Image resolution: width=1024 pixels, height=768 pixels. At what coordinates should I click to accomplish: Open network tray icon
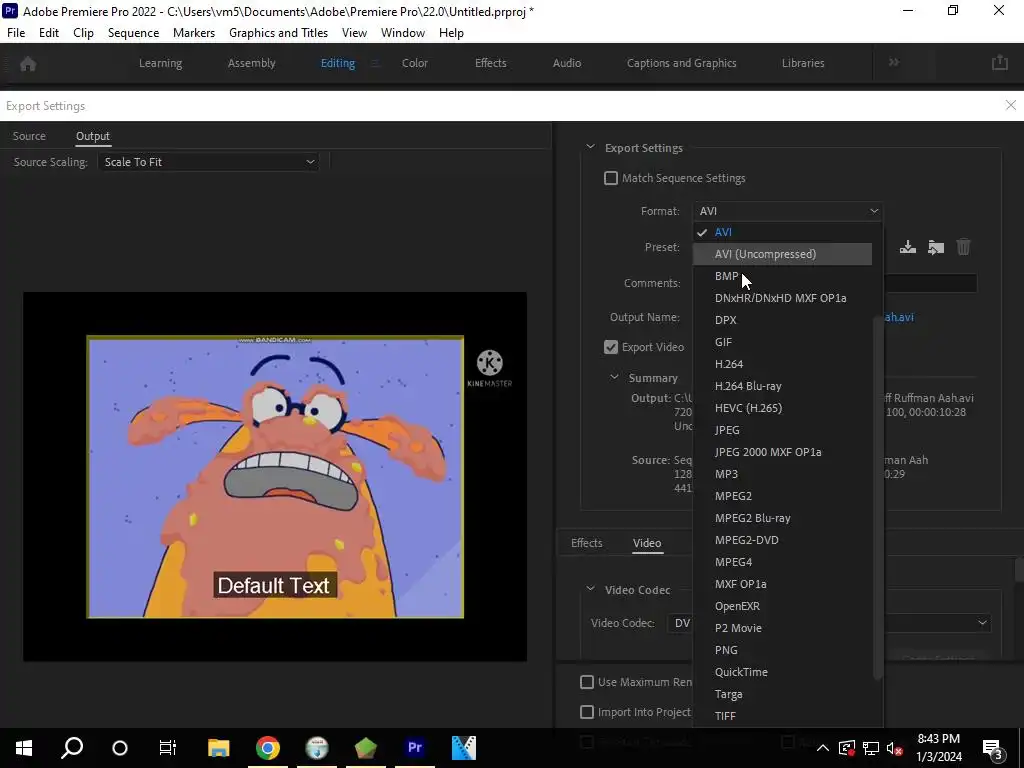[871, 748]
